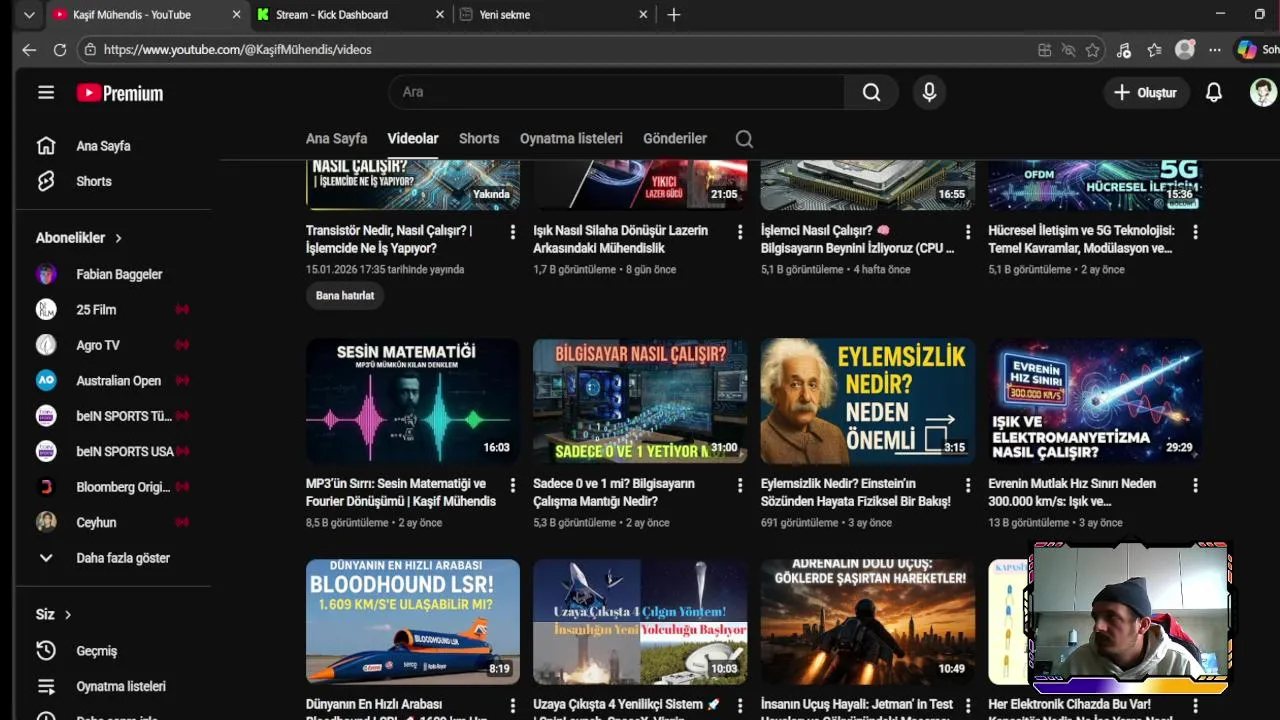Viewport: 1280px width, 720px height.
Task: Open new browser tab with plus
Action: coord(674,15)
